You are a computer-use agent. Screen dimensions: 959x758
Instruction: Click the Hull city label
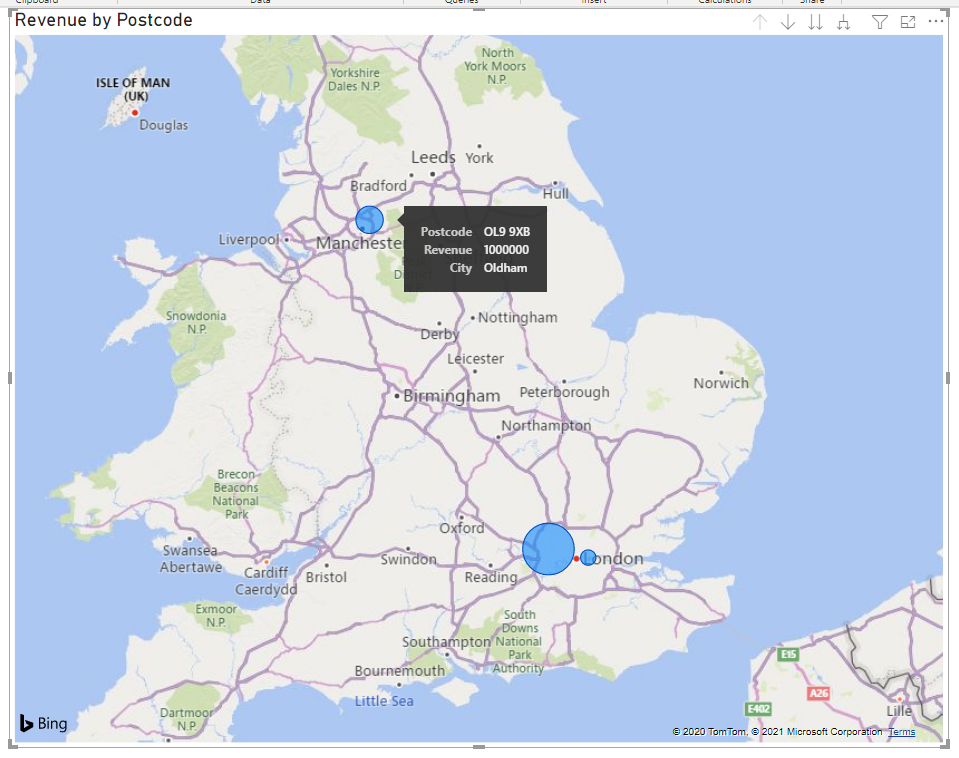tap(556, 194)
